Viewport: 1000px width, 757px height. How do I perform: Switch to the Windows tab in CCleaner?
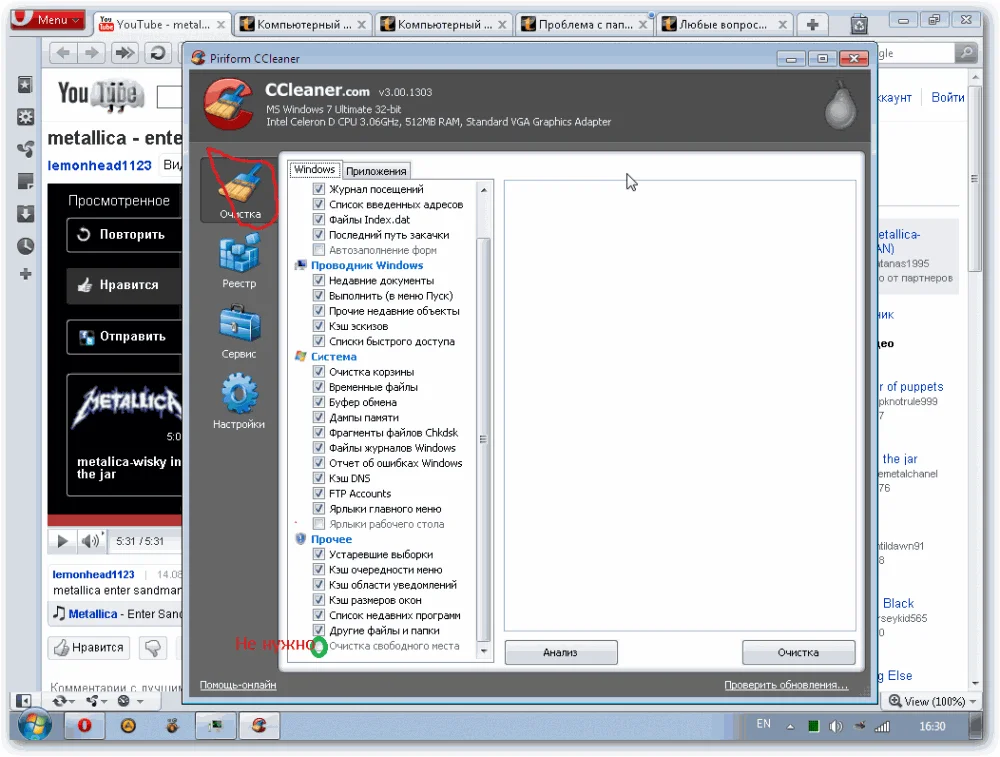[x=314, y=170]
